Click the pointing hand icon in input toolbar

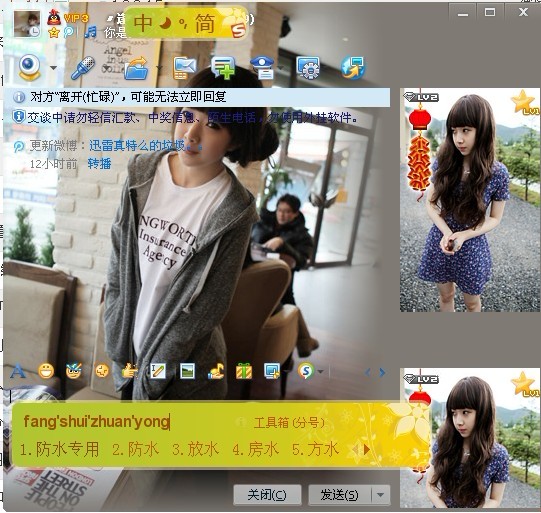click(130, 372)
